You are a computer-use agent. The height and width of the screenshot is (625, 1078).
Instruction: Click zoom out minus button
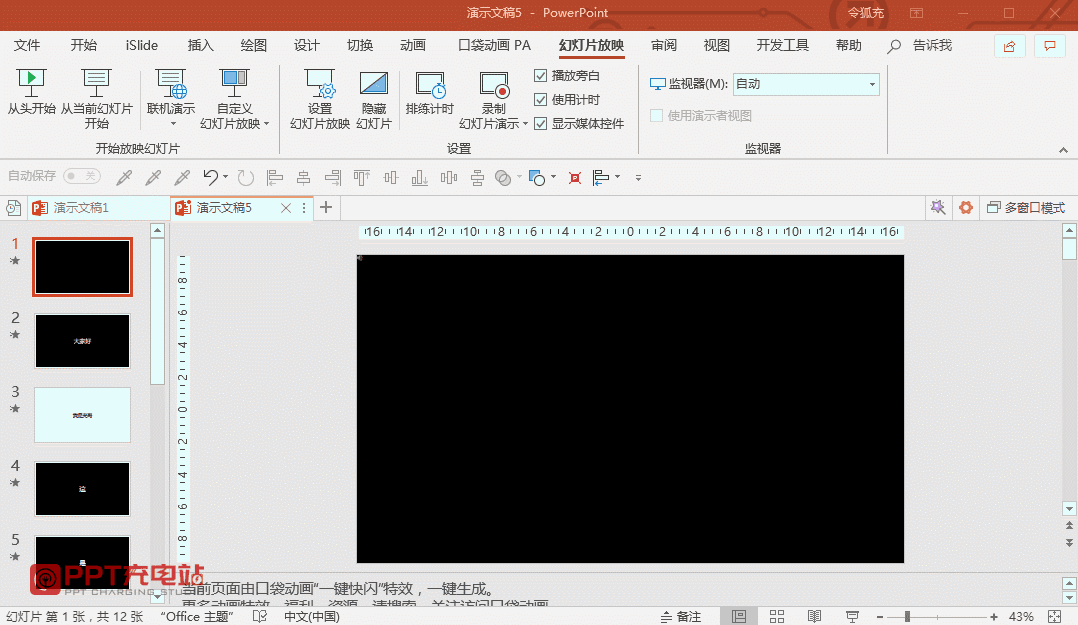[879, 617]
